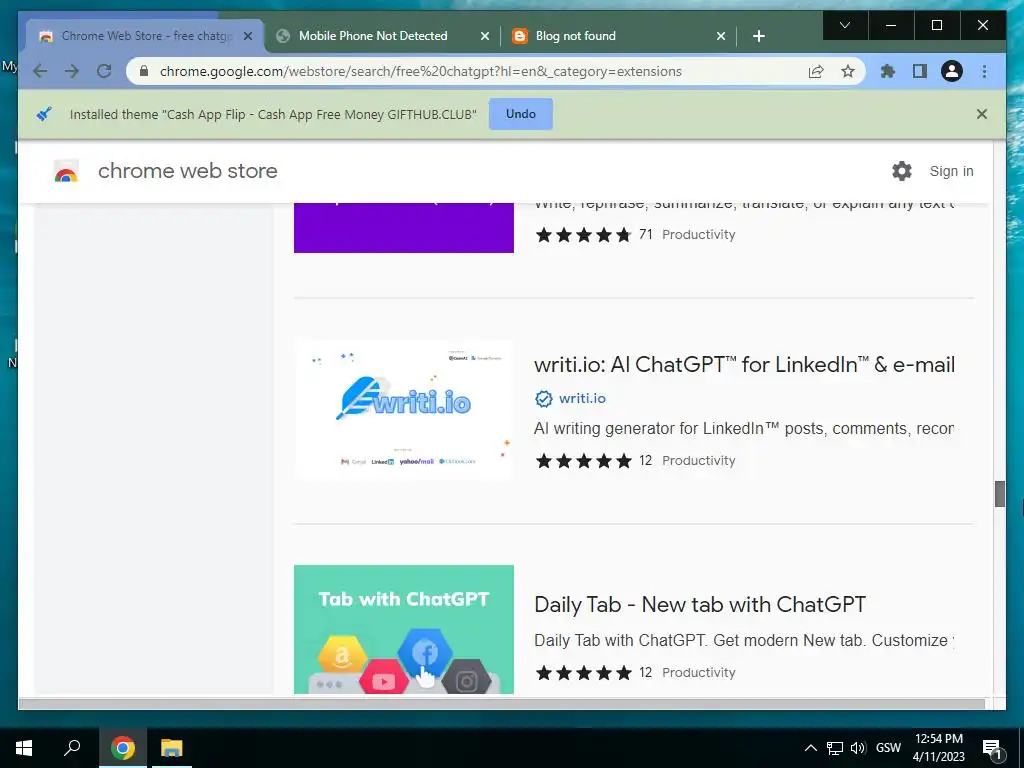
Task: Show hidden system tray icons
Action: pyautogui.click(x=810, y=748)
